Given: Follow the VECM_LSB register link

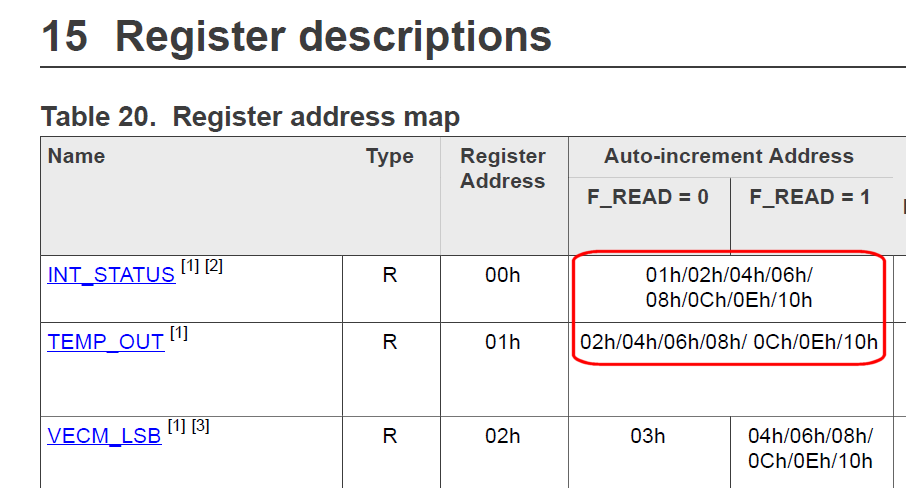Looking at the screenshot, I should click(x=104, y=436).
